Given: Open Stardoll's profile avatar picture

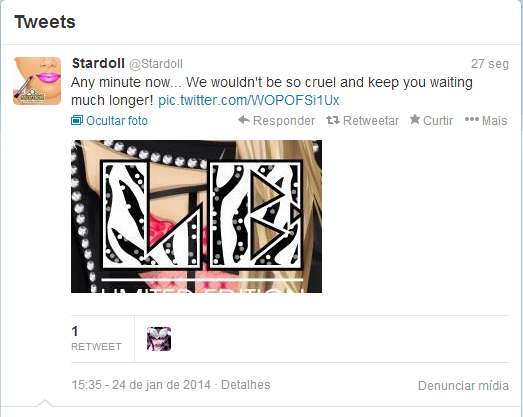Looking at the screenshot, I should click(x=37, y=81).
